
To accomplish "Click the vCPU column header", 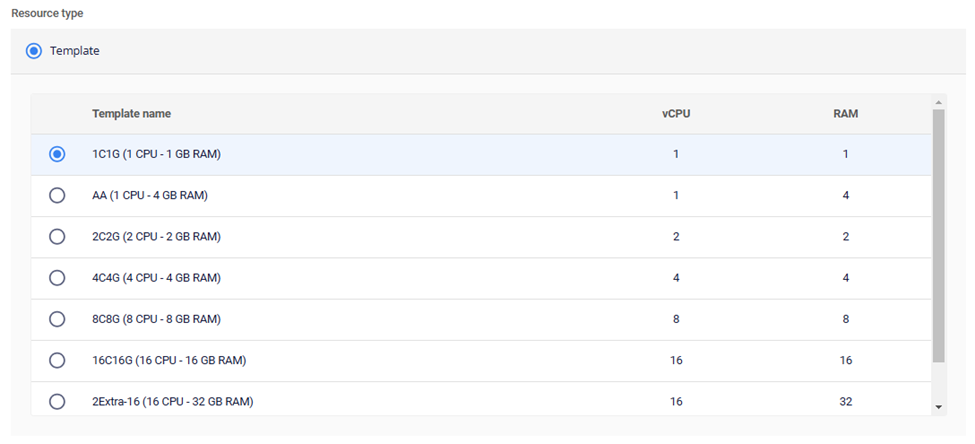I will coord(676,114).
